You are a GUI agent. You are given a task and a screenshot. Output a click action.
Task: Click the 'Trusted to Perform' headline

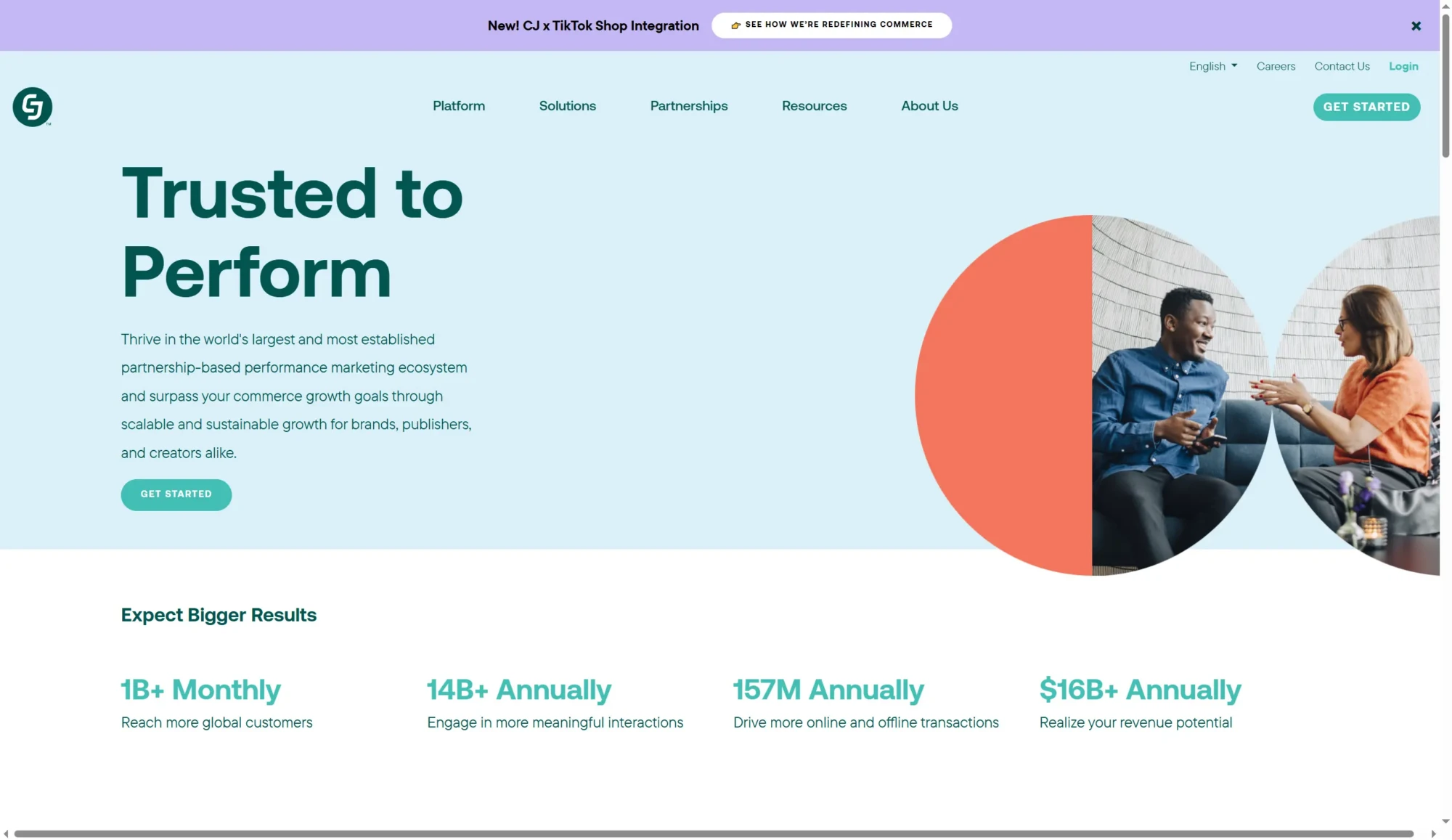click(x=293, y=232)
